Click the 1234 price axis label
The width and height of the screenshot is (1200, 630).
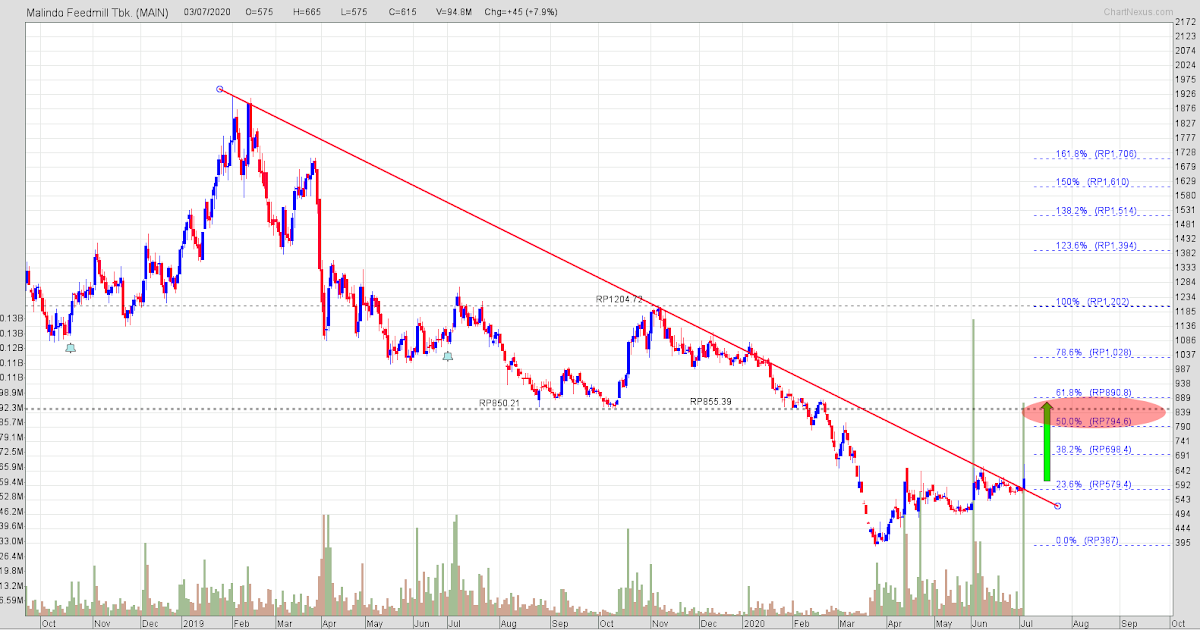(1188, 297)
